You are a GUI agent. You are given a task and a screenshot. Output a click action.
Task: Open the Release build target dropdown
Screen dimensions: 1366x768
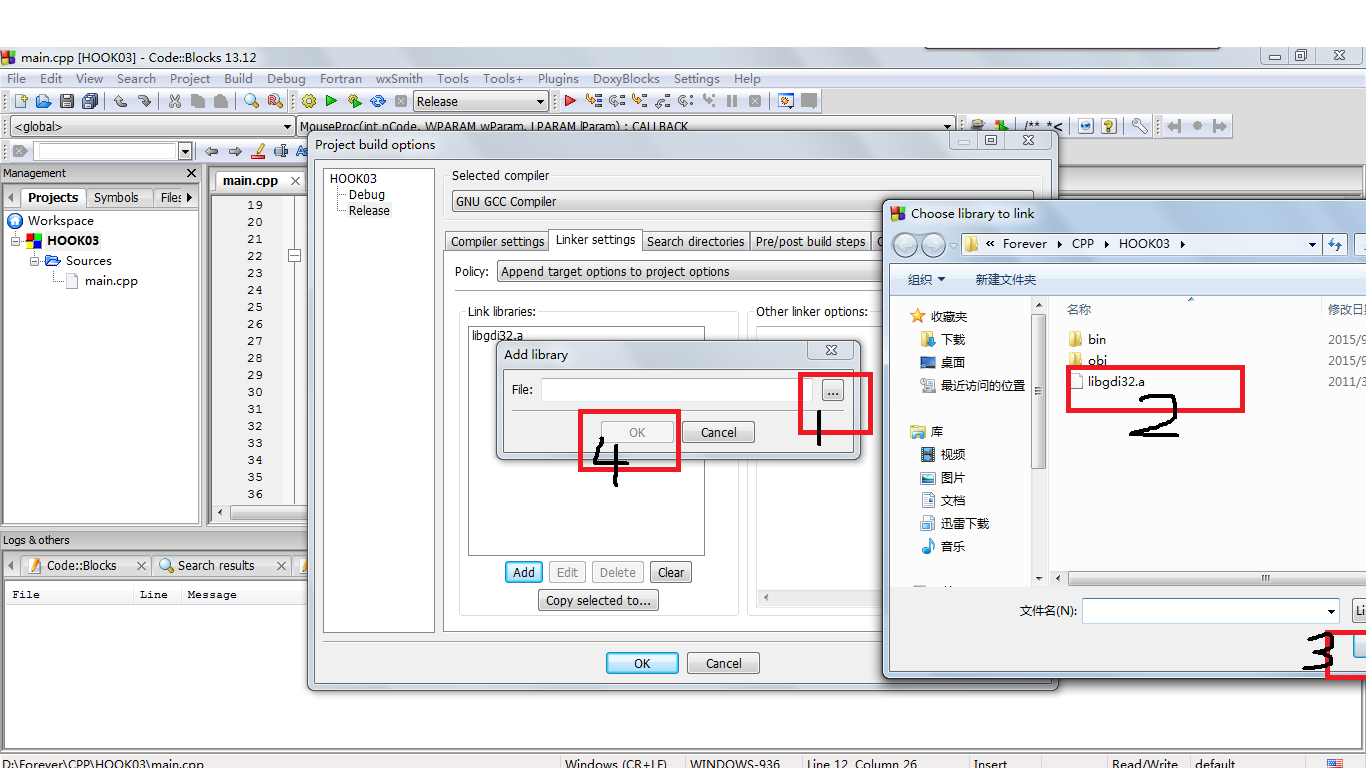pyautogui.click(x=540, y=101)
